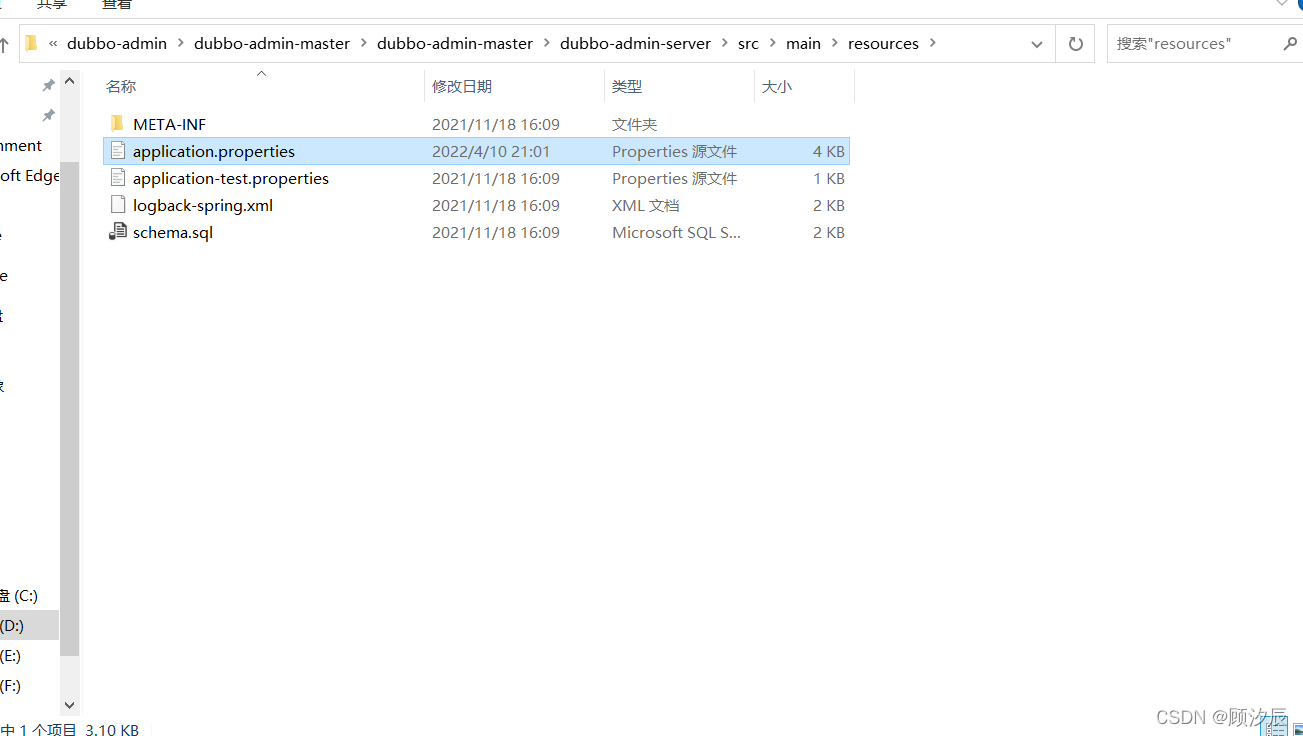Image resolution: width=1303 pixels, height=736 pixels.
Task: Go to dubbo-admin-server breadcrumb folder
Action: [635, 43]
